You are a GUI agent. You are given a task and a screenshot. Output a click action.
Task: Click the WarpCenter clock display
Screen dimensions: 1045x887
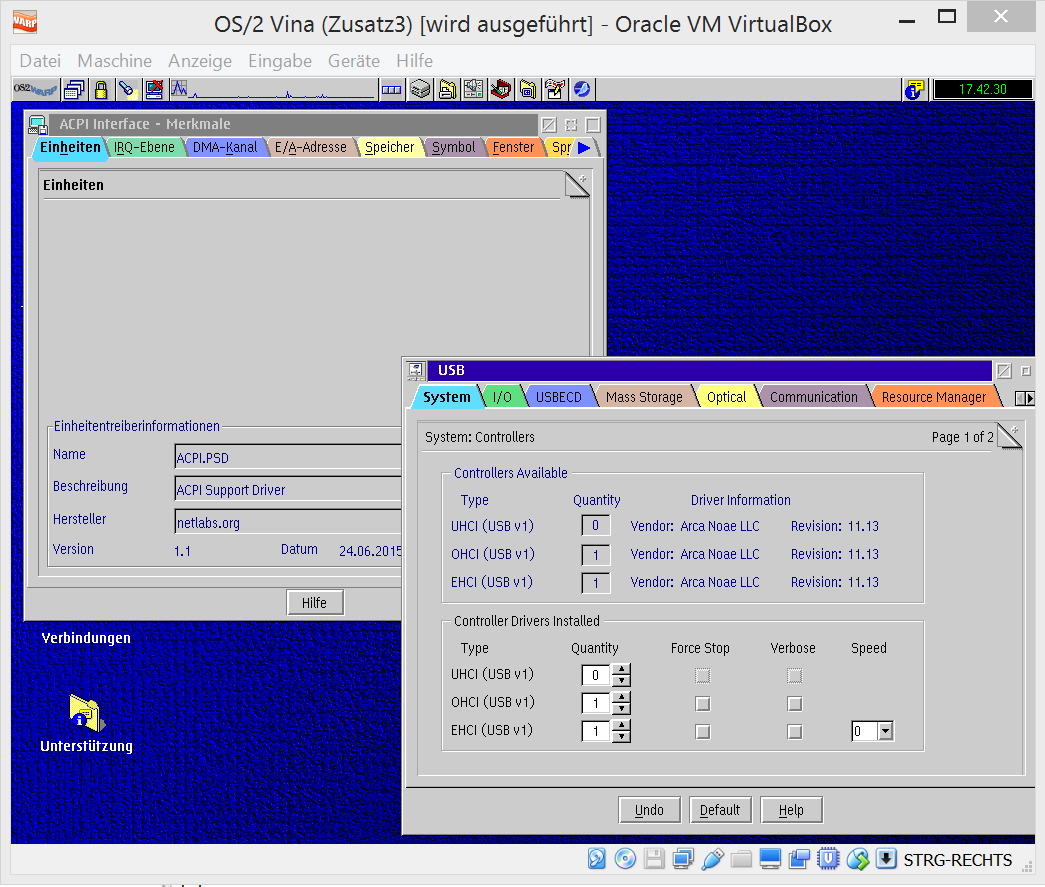(x=982, y=89)
